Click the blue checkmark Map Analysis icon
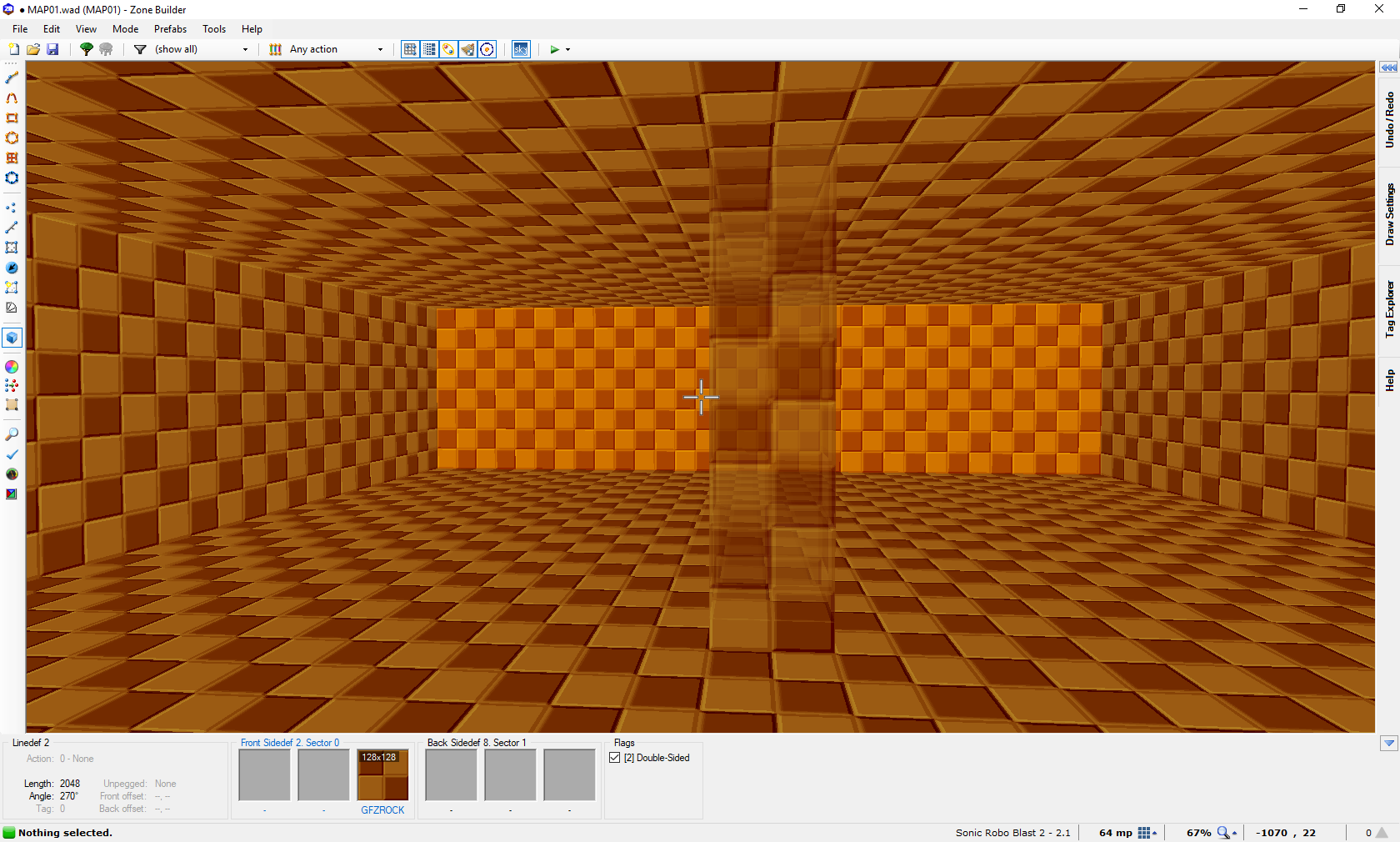 (12, 454)
